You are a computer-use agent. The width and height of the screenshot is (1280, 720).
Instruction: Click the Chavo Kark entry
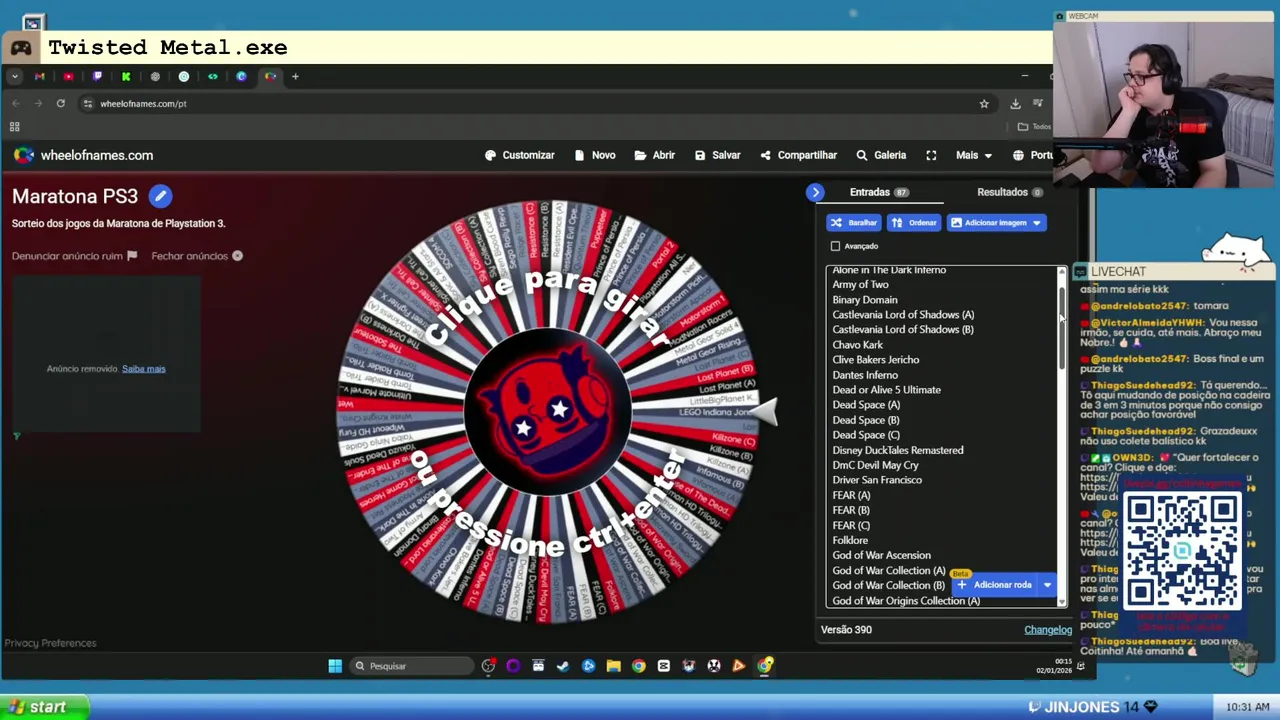(x=857, y=345)
